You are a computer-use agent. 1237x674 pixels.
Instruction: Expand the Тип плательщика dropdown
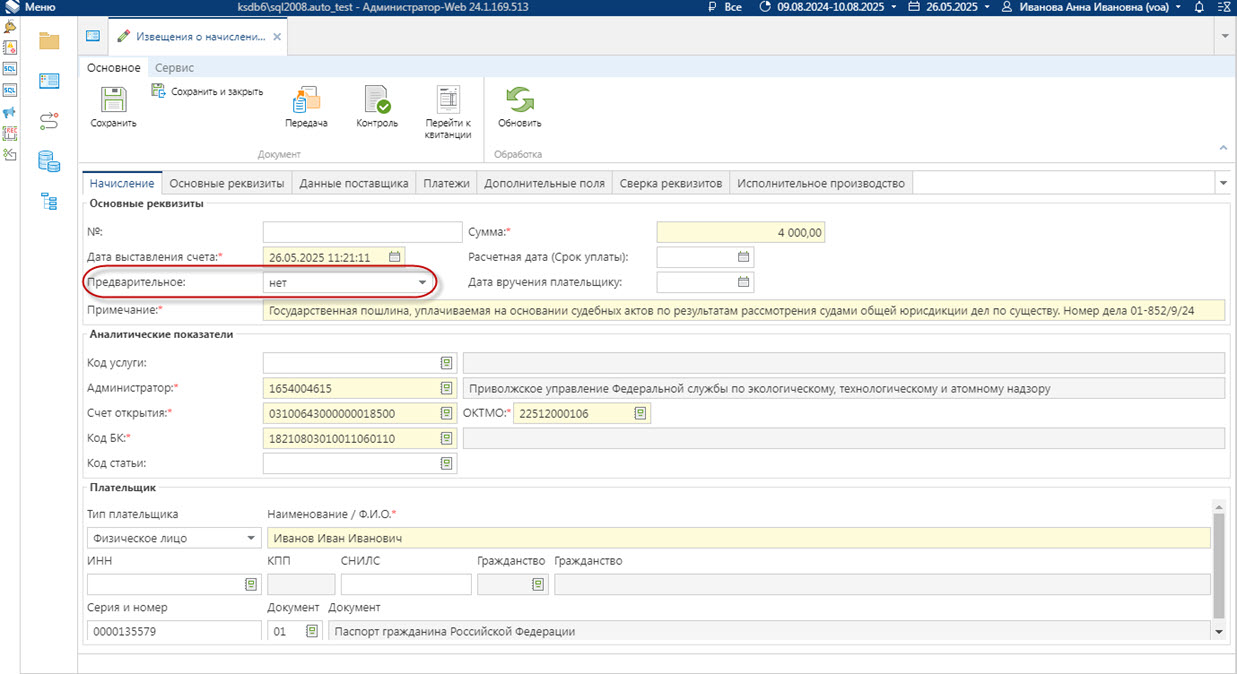[251, 538]
